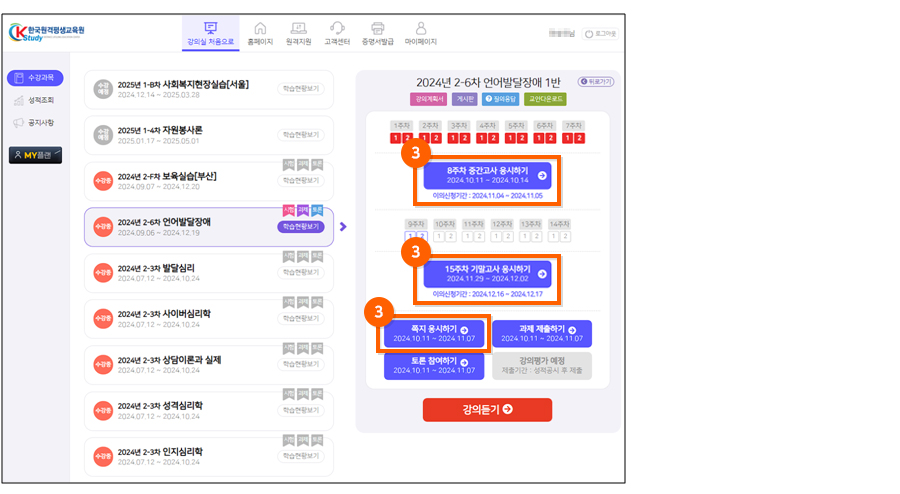
Task: Select the 2024년 2-3차 발달심리 course row
Action: click(207, 272)
